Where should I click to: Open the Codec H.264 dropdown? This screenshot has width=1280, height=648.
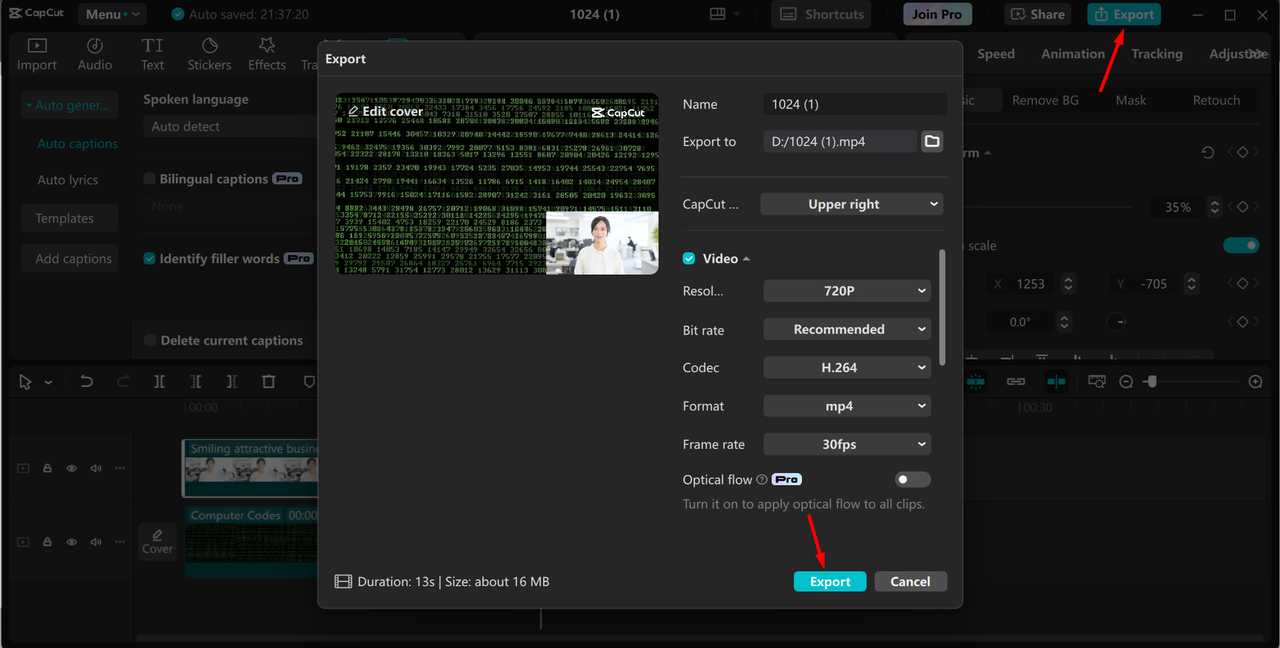click(847, 367)
